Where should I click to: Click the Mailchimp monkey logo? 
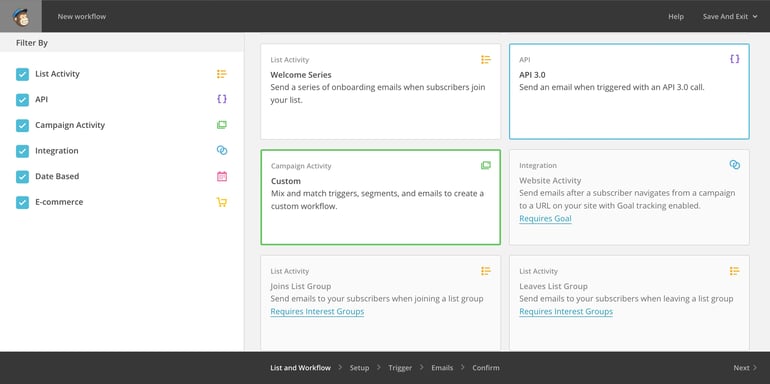[21, 17]
